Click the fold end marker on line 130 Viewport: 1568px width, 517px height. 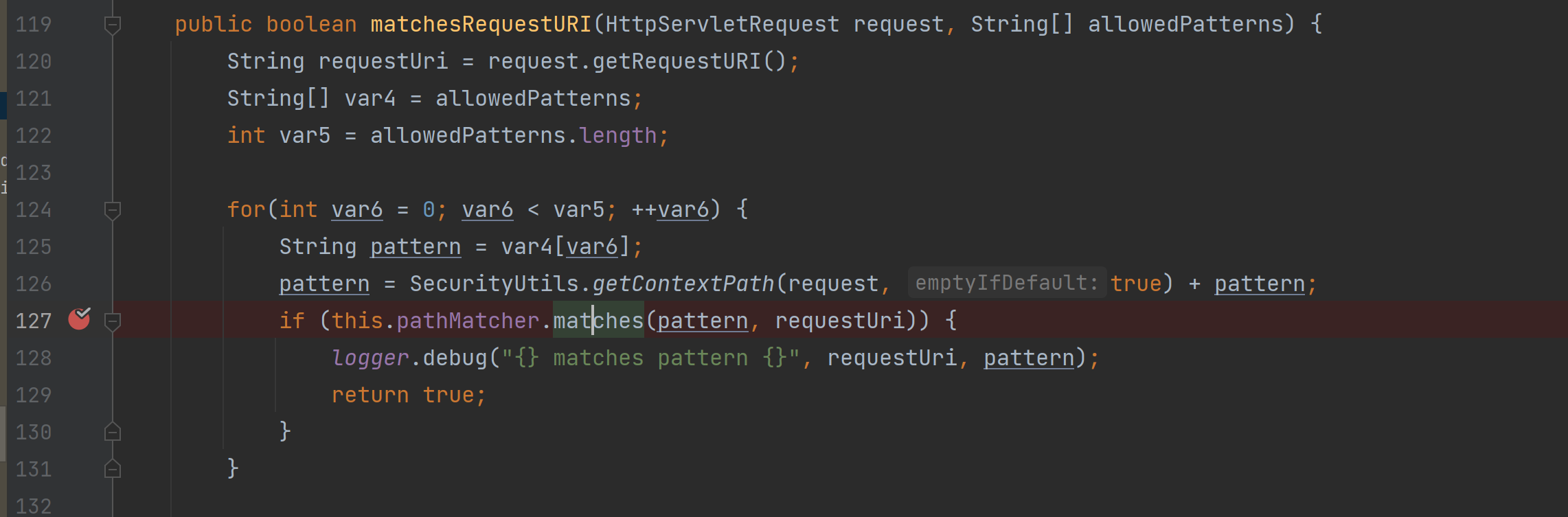coord(113,432)
